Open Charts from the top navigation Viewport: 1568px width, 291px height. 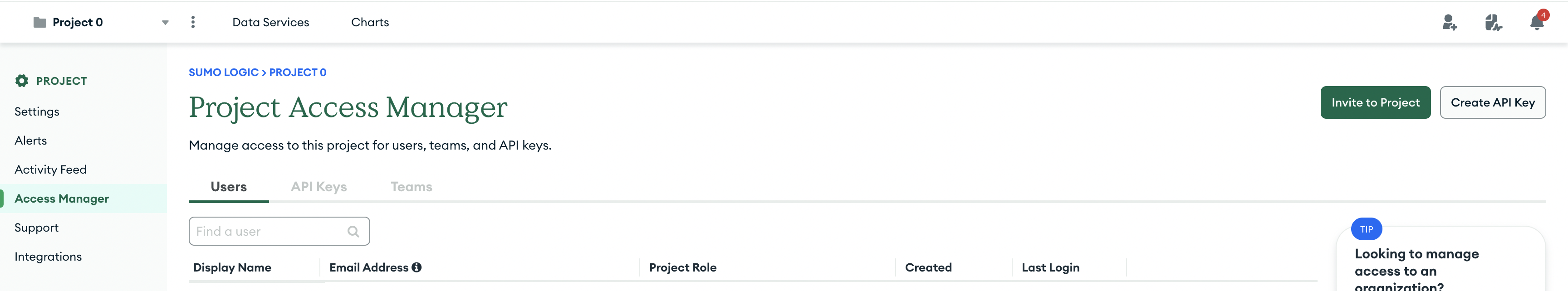point(369,22)
